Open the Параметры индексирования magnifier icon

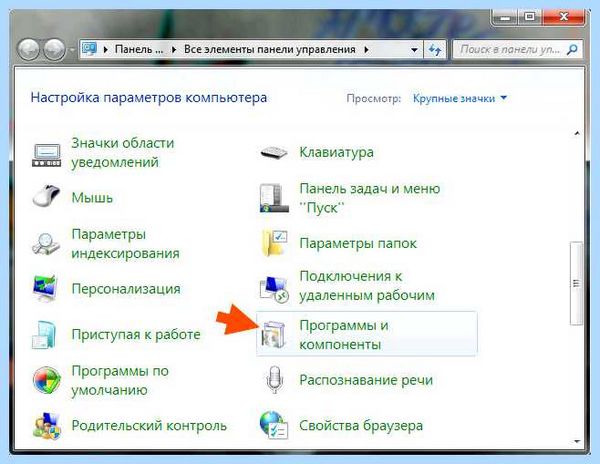pos(46,244)
